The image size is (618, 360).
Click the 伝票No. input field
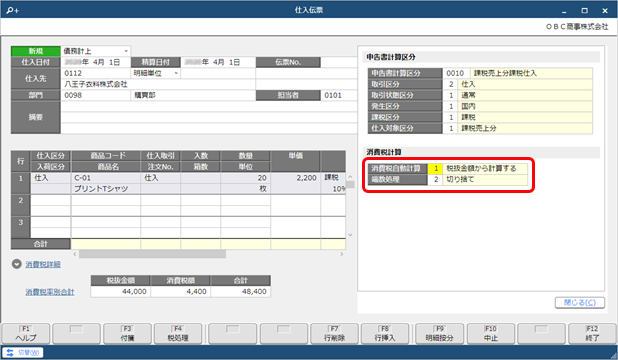tap(338, 62)
